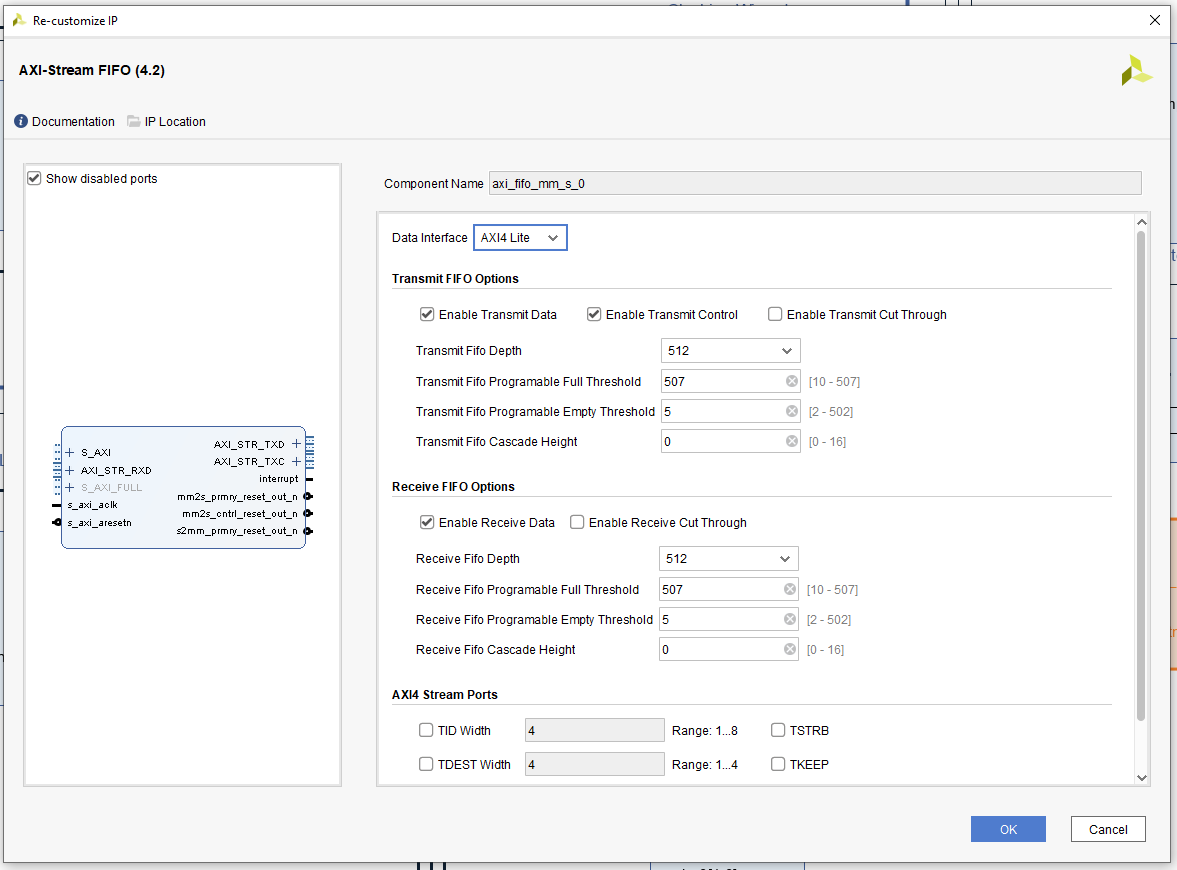This screenshot has height=870, width=1177.
Task: Edit Receive Fifo Programable Empty Threshold field
Action: coord(728,619)
